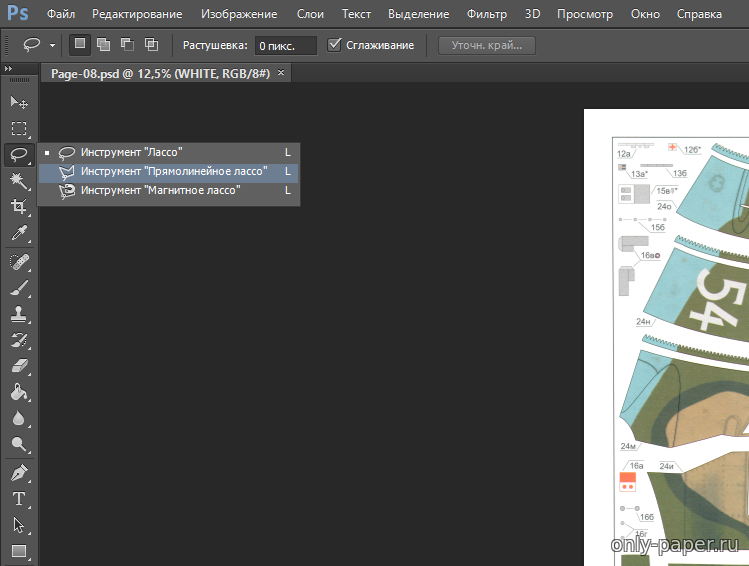749x566 pixels.
Task: Close the Page-08.psd document tab
Action: point(281,73)
